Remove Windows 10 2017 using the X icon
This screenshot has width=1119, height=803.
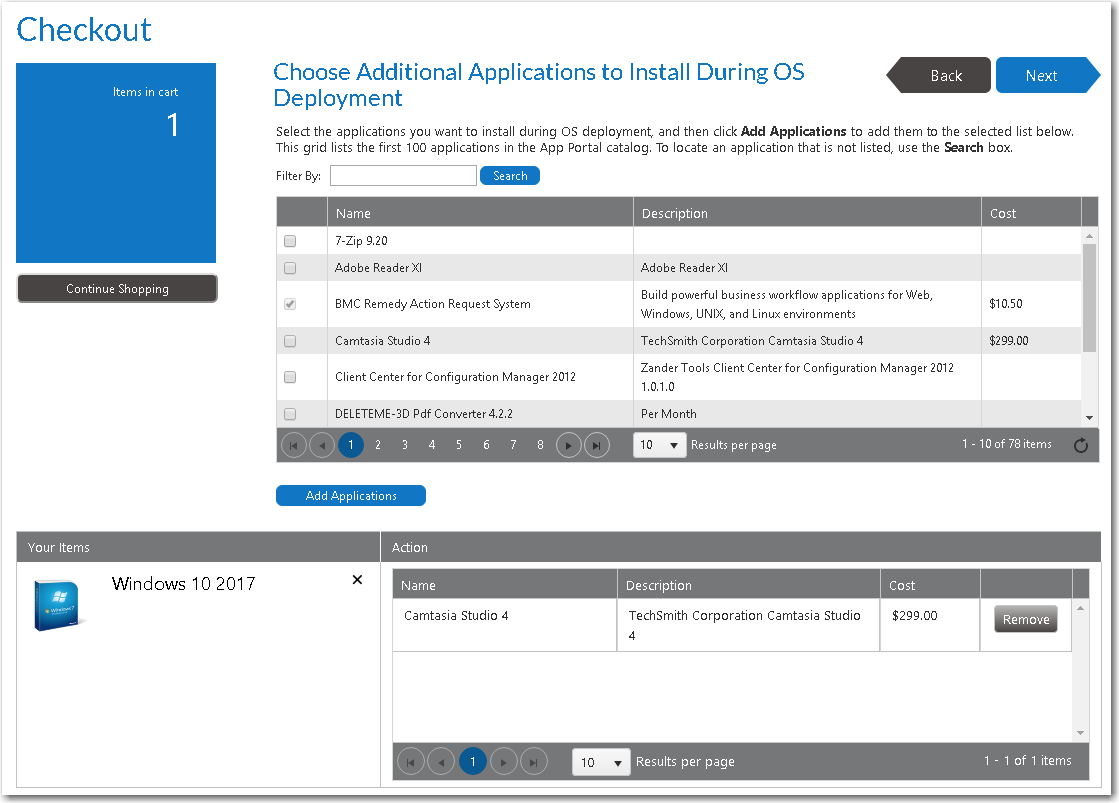point(357,580)
